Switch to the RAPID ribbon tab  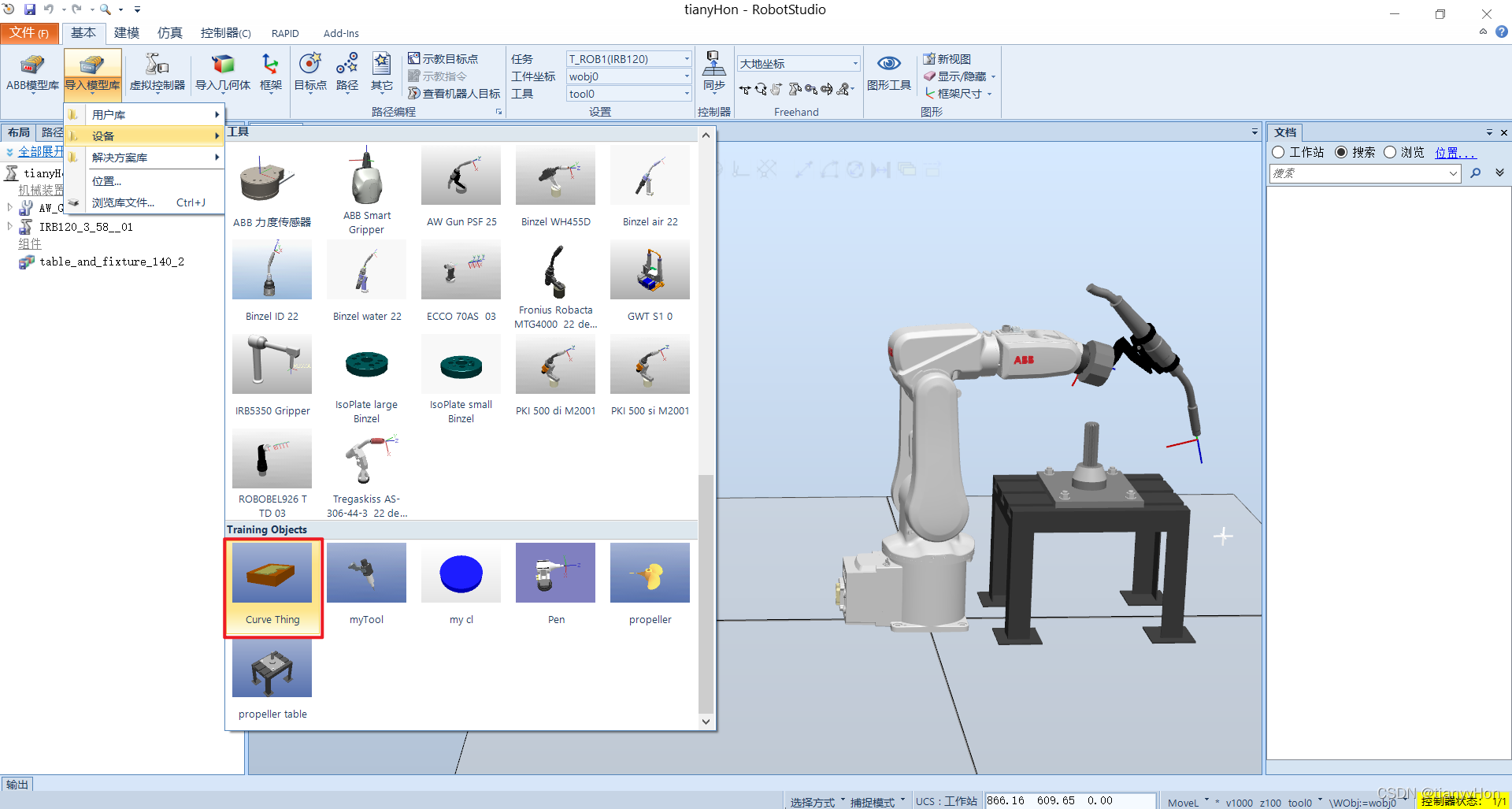(x=285, y=33)
